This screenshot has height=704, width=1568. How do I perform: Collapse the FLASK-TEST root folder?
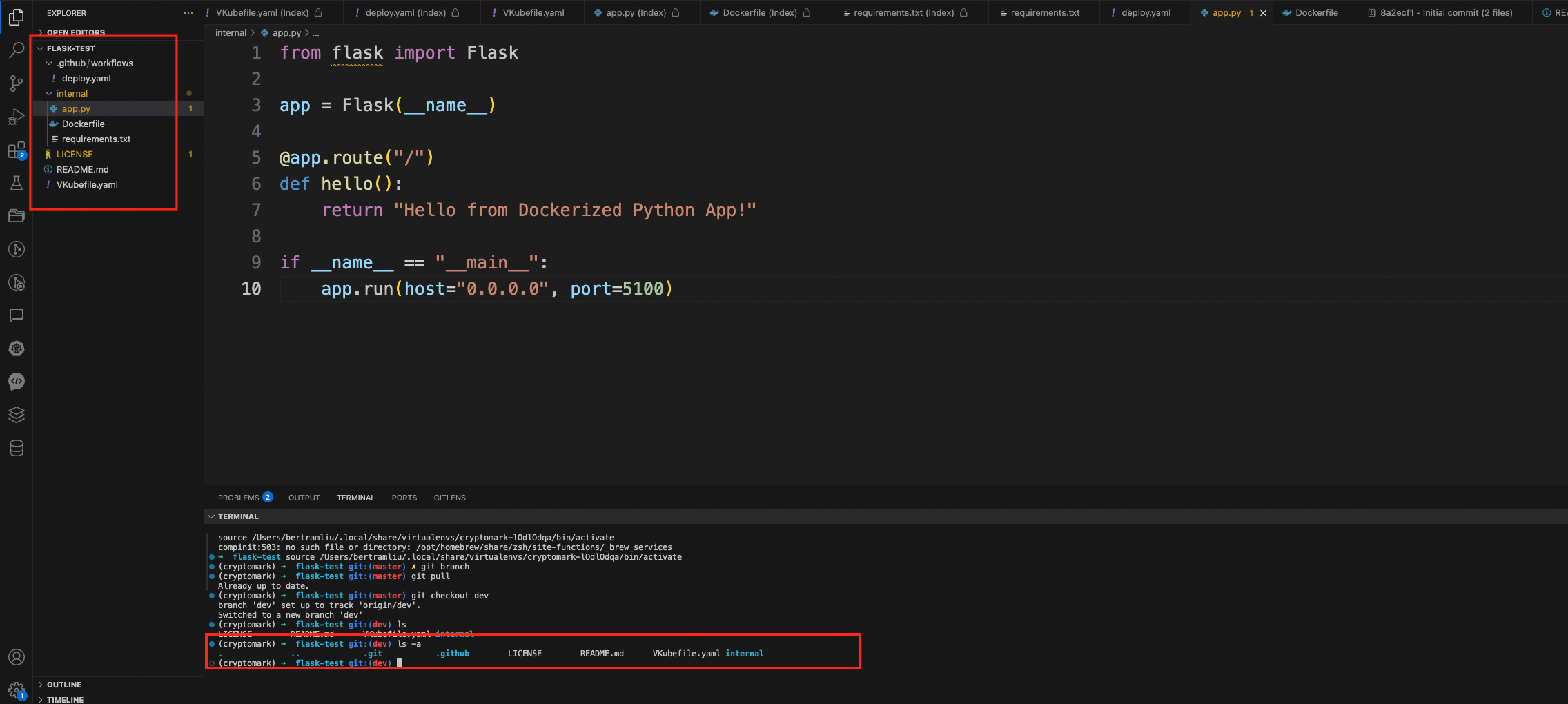click(x=40, y=48)
